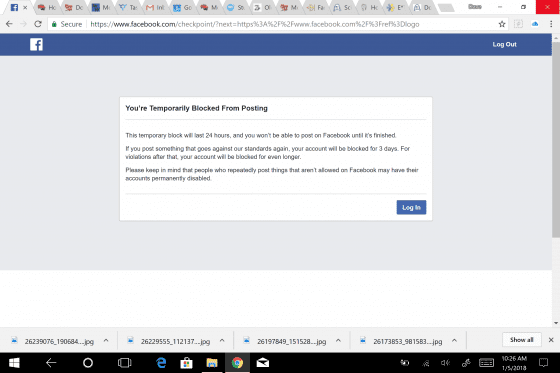The height and width of the screenshot is (373, 560).
Task: Open Cortana circle on the taskbar
Action: tap(88, 363)
